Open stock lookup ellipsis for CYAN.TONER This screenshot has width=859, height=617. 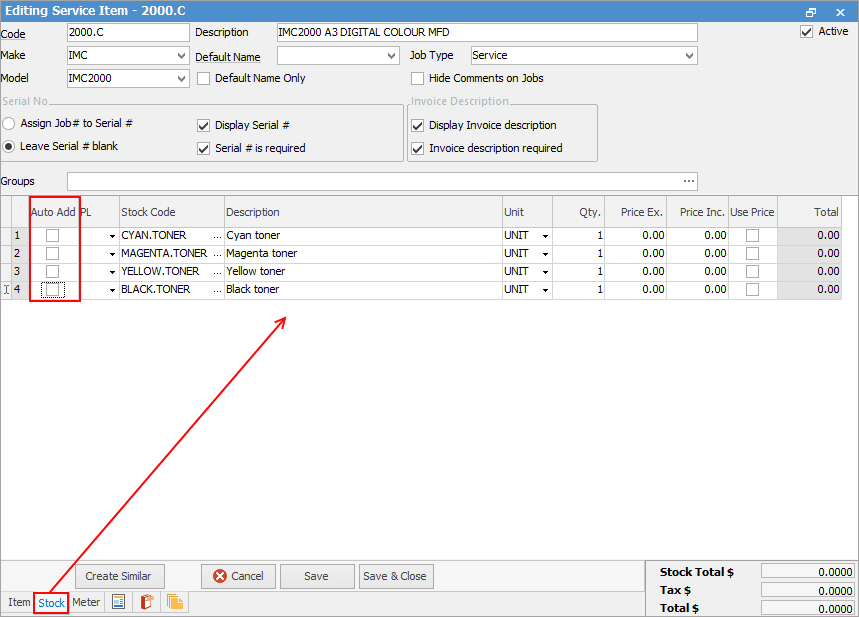coord(217,236)
